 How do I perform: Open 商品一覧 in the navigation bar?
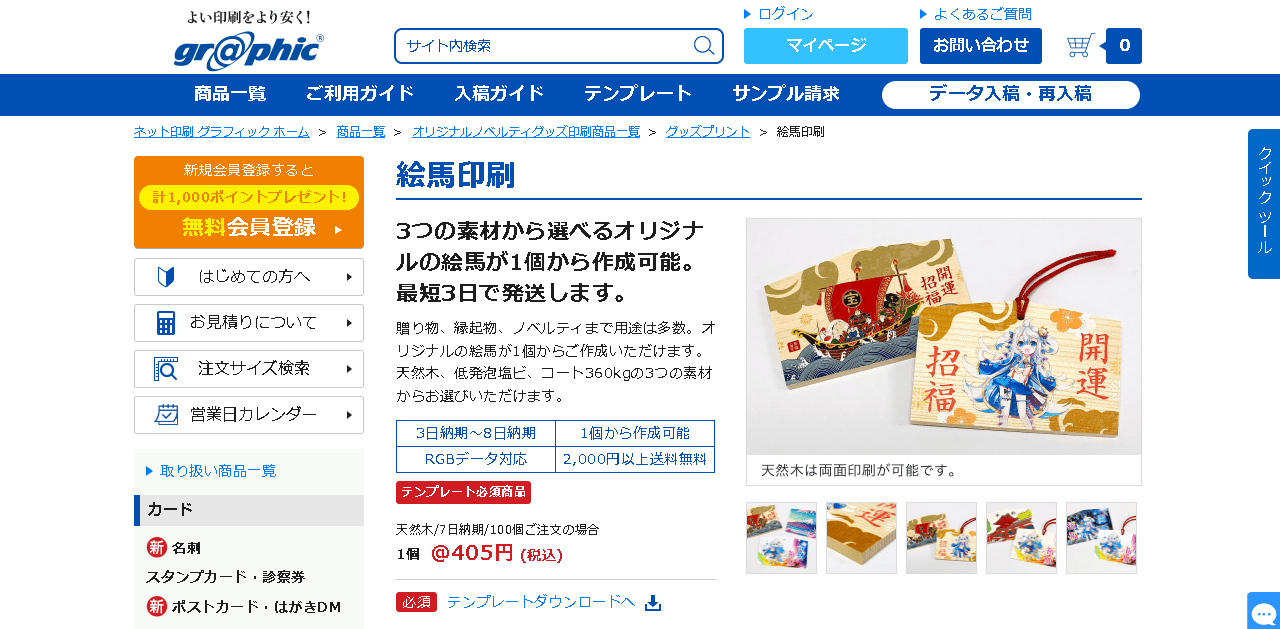(x=230, y=94)
